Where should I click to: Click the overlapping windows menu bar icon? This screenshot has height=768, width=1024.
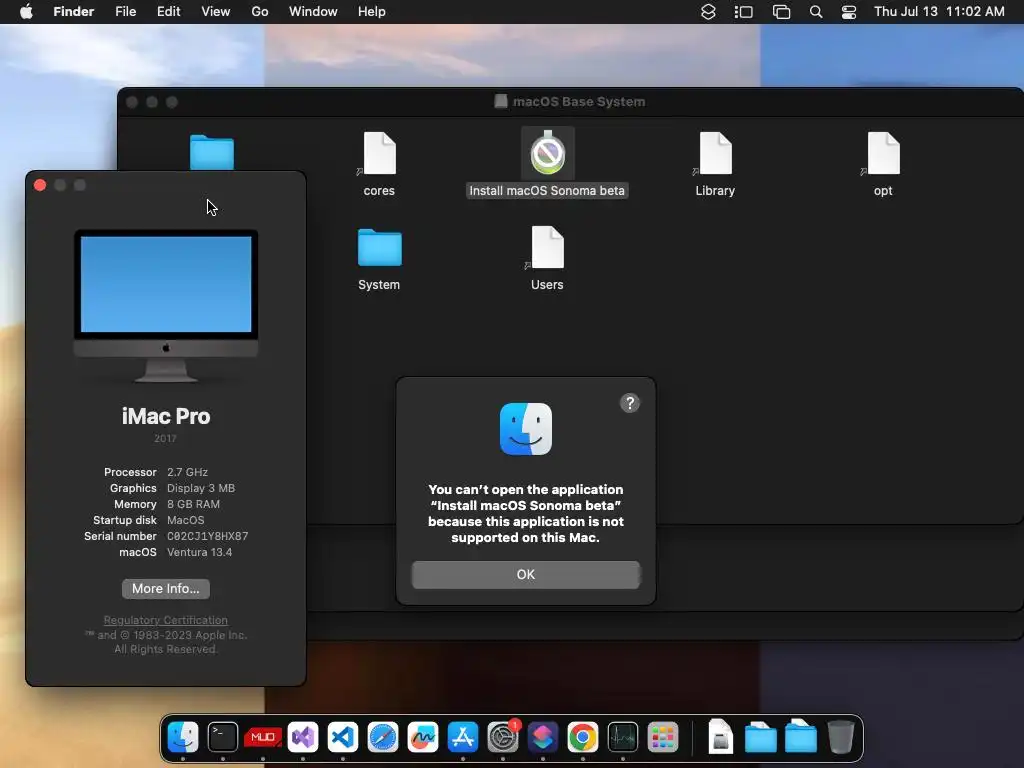click(781, 12)
